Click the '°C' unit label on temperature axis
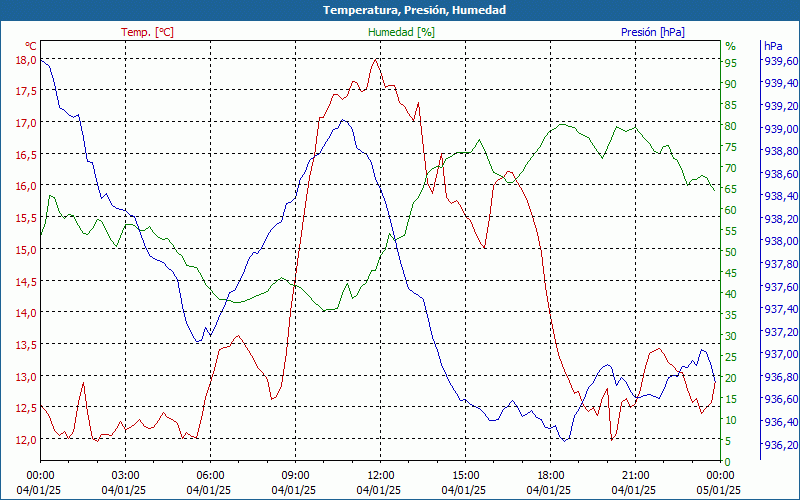The height and width of the screenshot is (500, 800). tap(31, 46)
